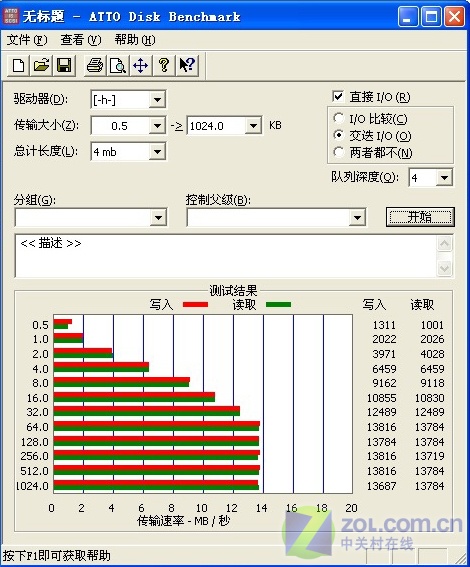Click the description box scroll down arrow
The height and width of the screenshot is (567, 470).
pos(444,268)
